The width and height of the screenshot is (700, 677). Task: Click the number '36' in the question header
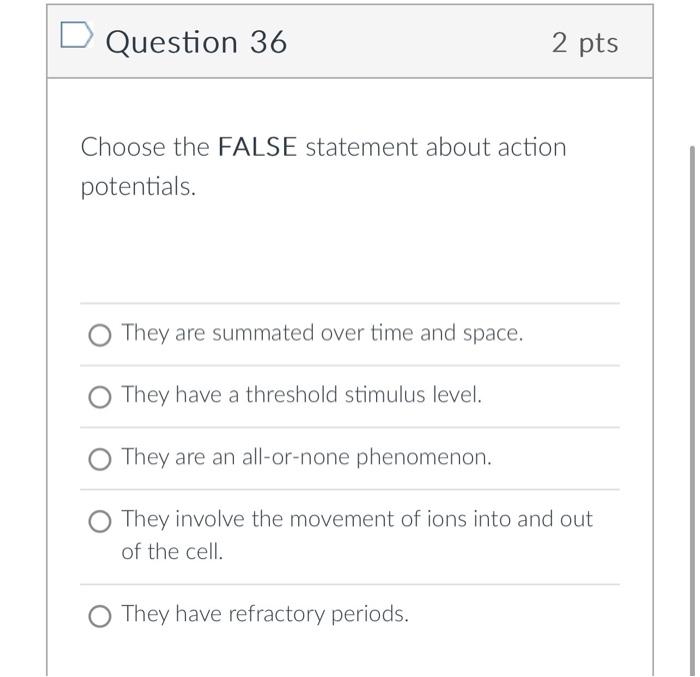click(266, 42)
